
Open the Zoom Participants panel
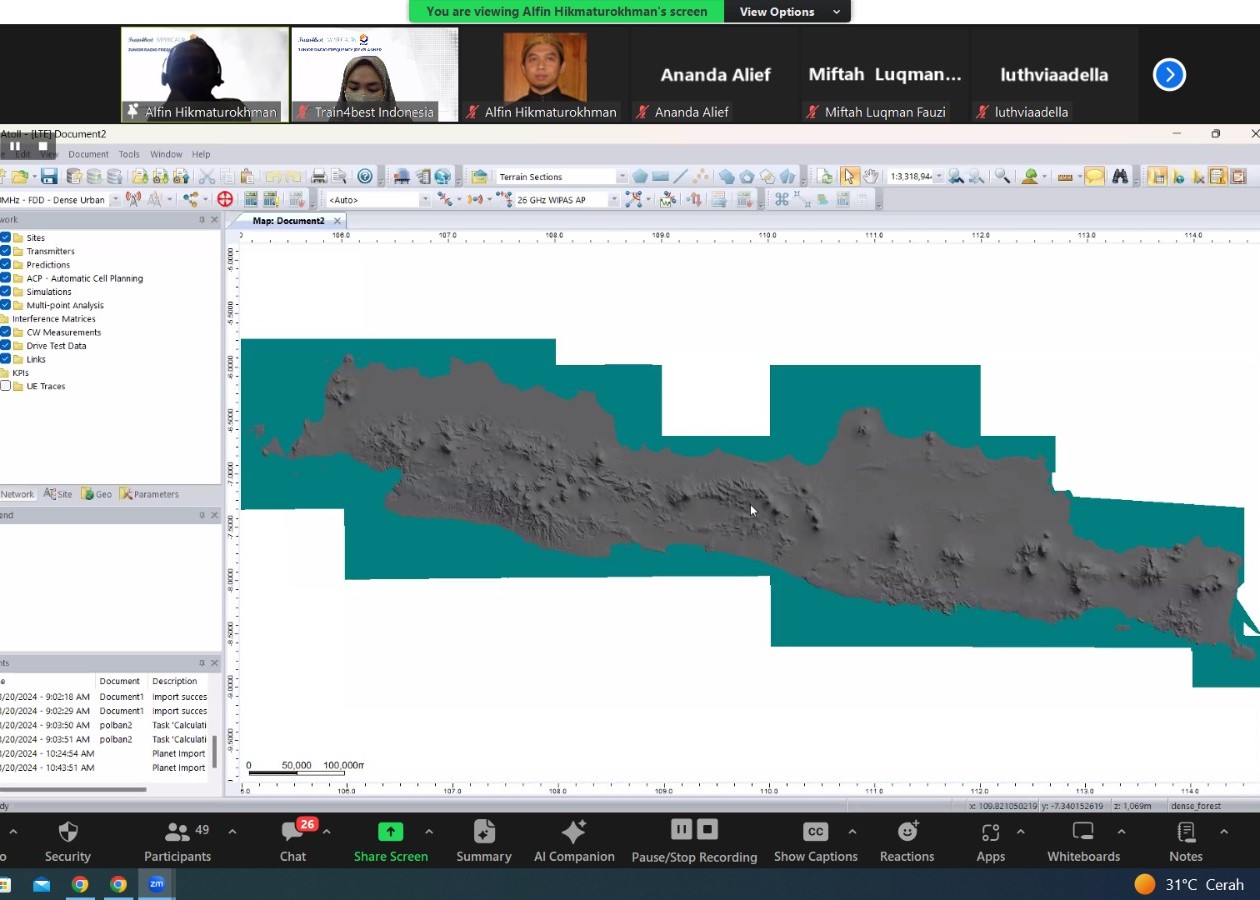177,842
